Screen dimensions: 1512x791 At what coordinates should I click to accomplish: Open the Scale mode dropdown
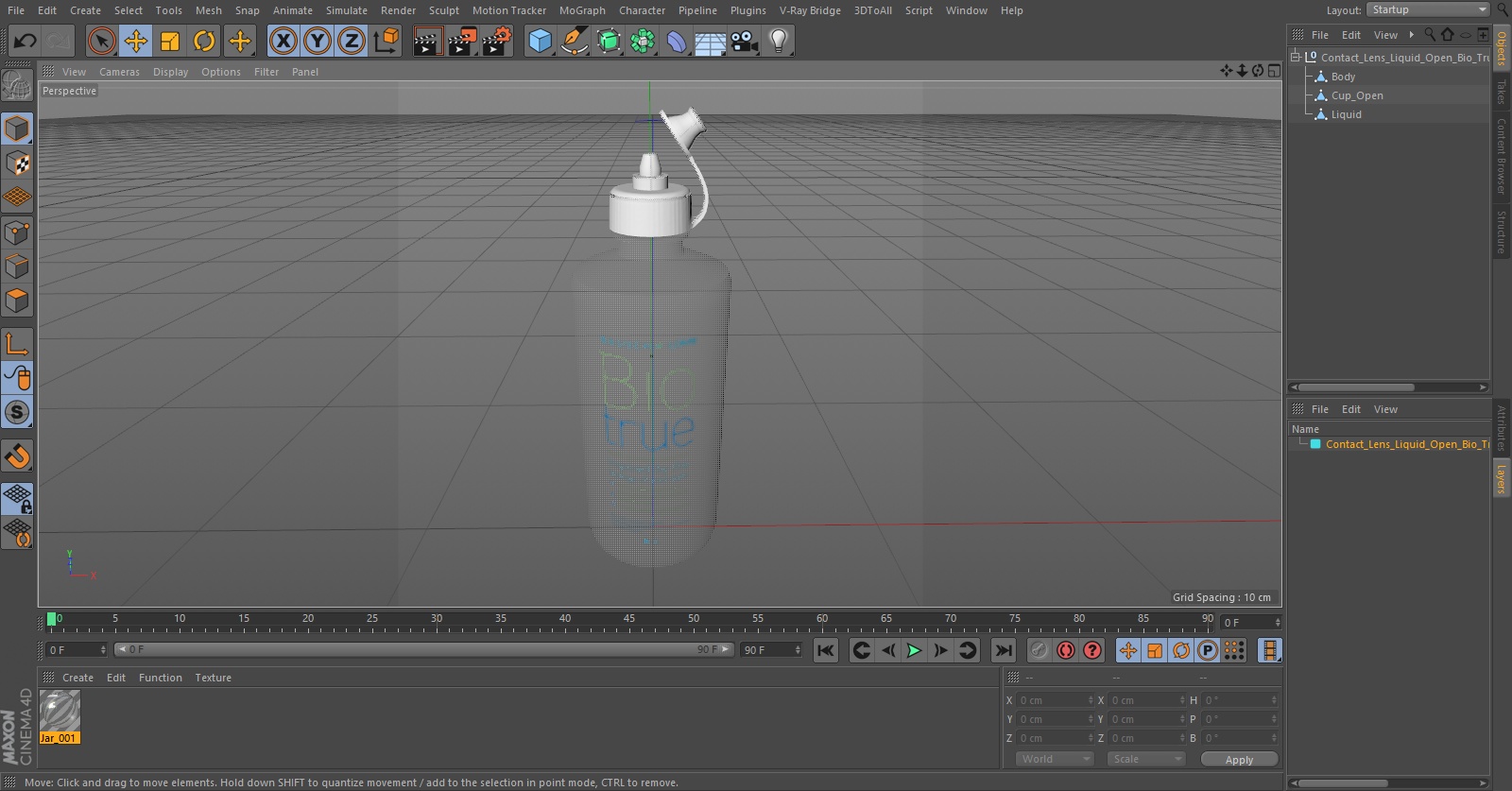[1146, 759]
